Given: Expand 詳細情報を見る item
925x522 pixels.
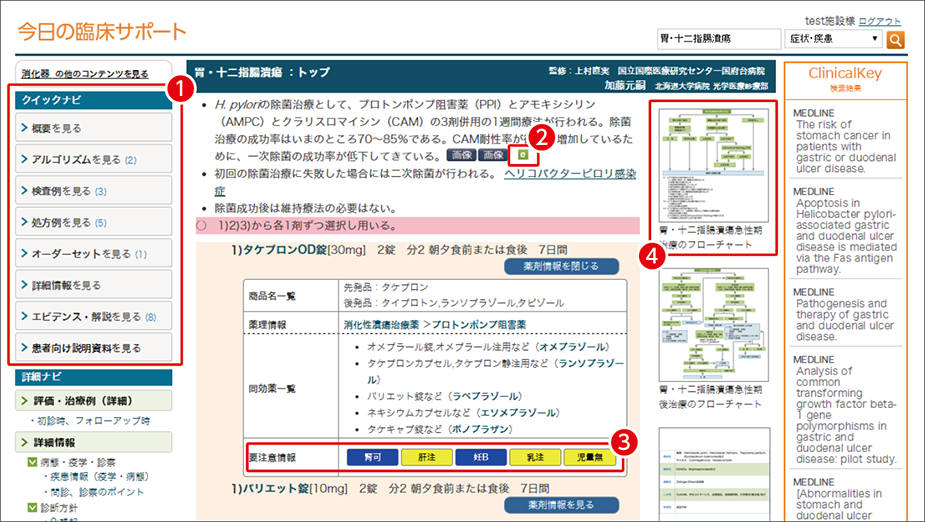Looking at the screenshot, I should coord(94,285).
